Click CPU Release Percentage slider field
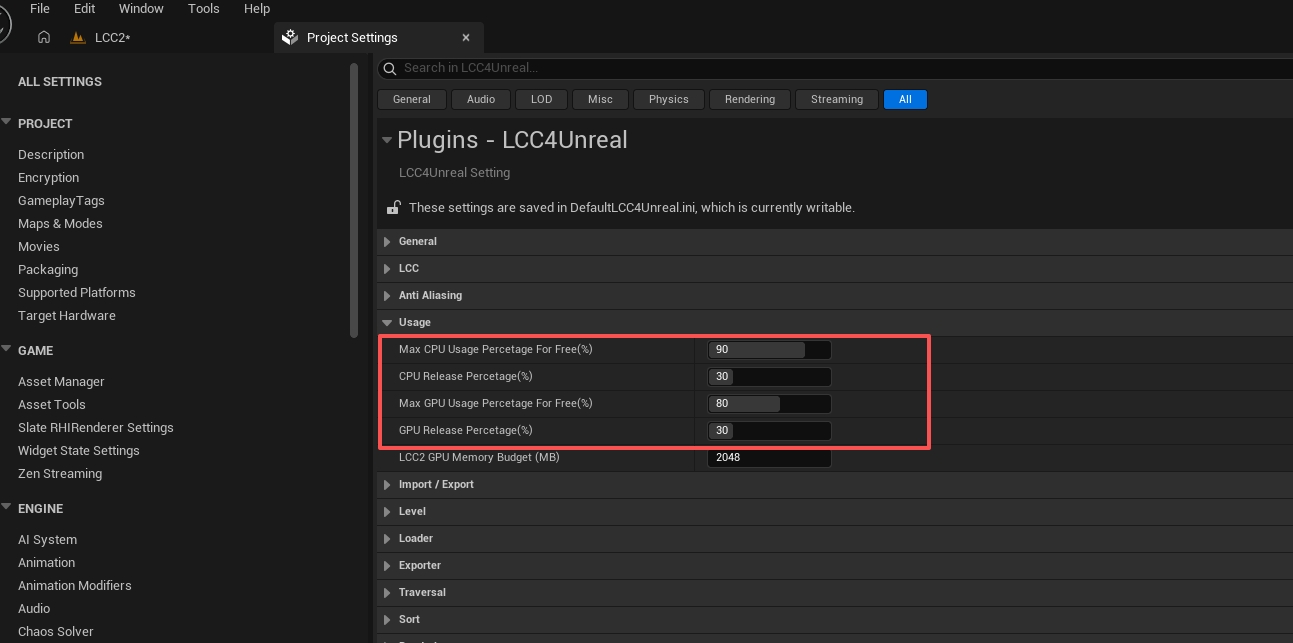This screenshot has width=1293, height=643. (x=769, y=376)
